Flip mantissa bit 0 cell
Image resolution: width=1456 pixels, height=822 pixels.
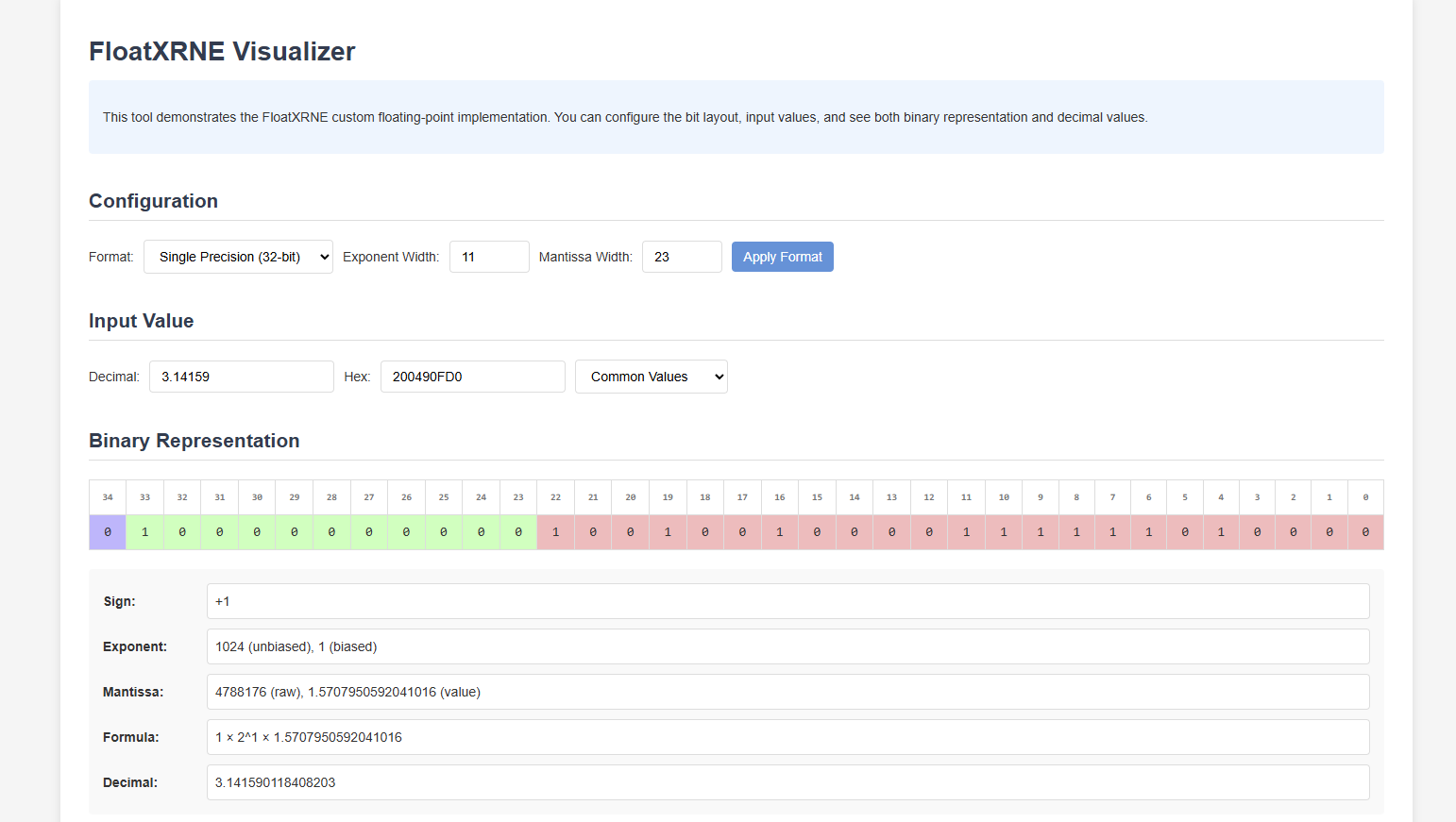[1365, 532]
